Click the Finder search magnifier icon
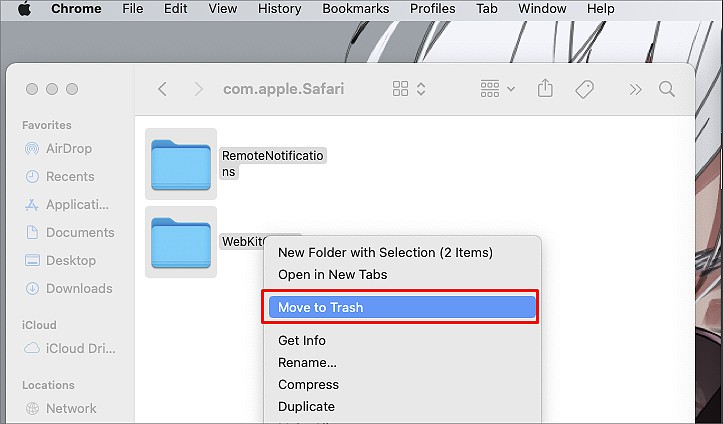This screenshot has height=424, width=723. click(x=667, y=89)
